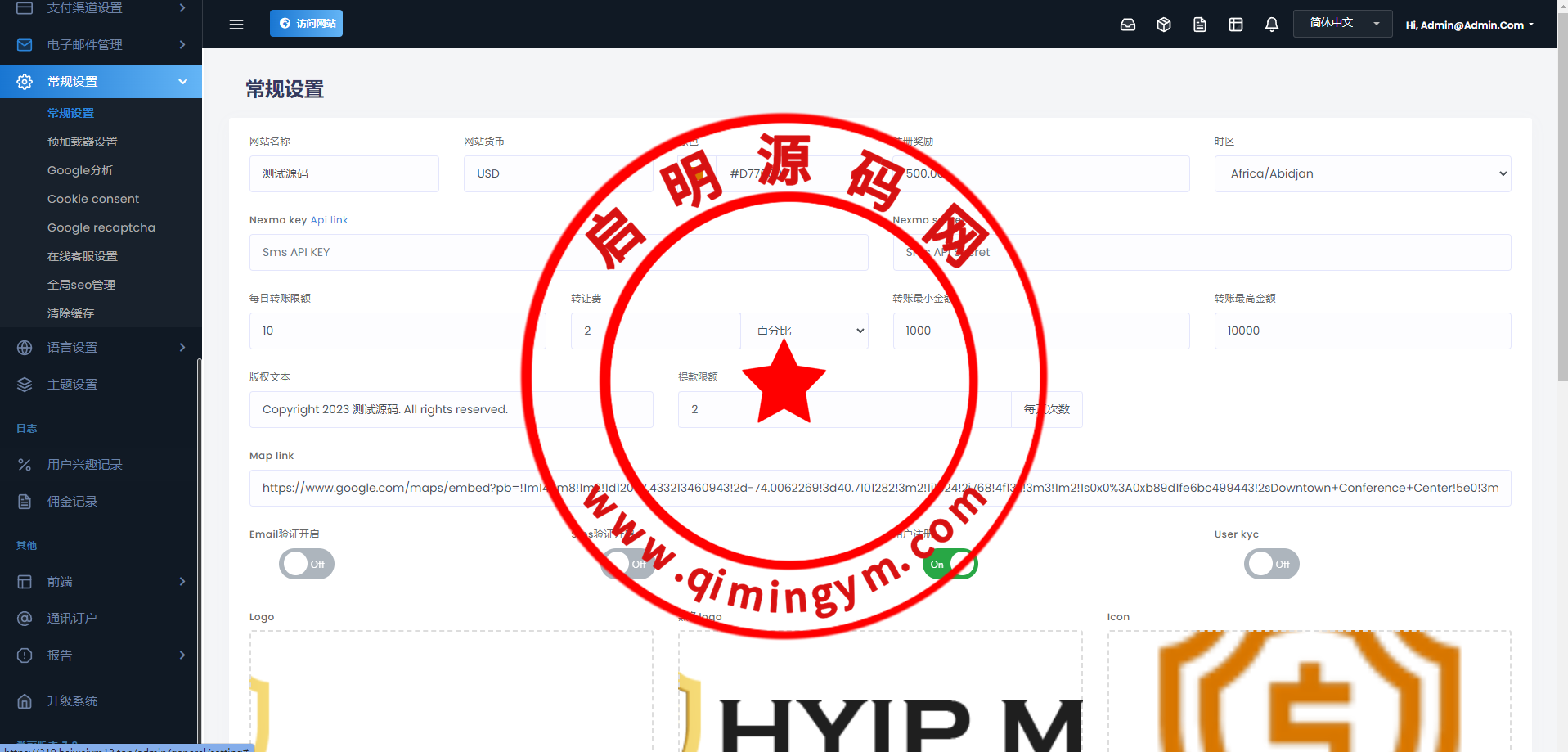1568x752 pixels.
Task: Click the site color swatch field
Action: [698, 173]
